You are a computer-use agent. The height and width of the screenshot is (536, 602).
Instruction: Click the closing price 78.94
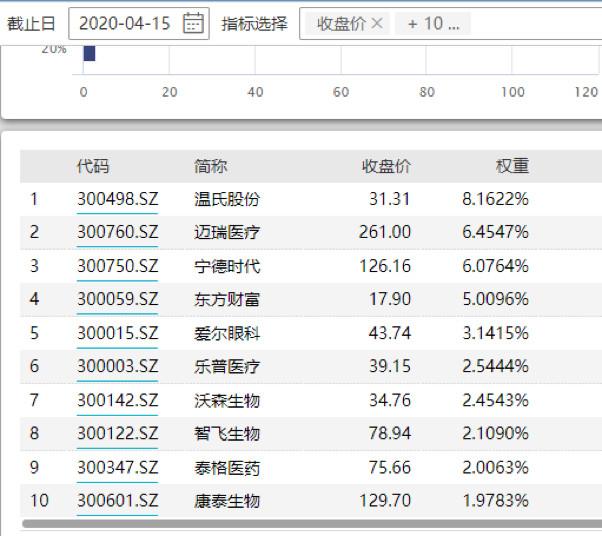(390, 433)
